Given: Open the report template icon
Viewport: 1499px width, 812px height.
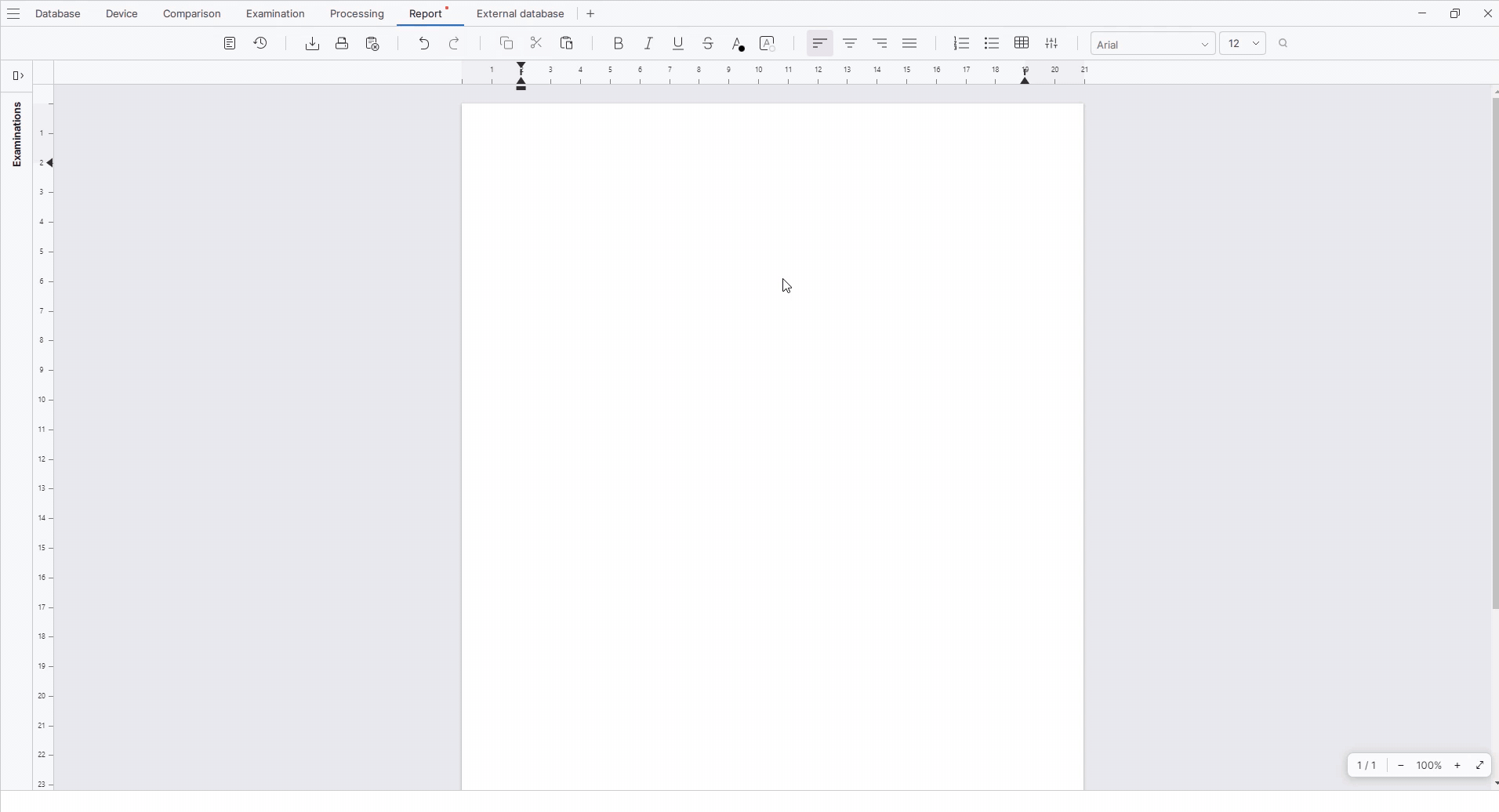Looking at the screenshot, I should (230, 44).
